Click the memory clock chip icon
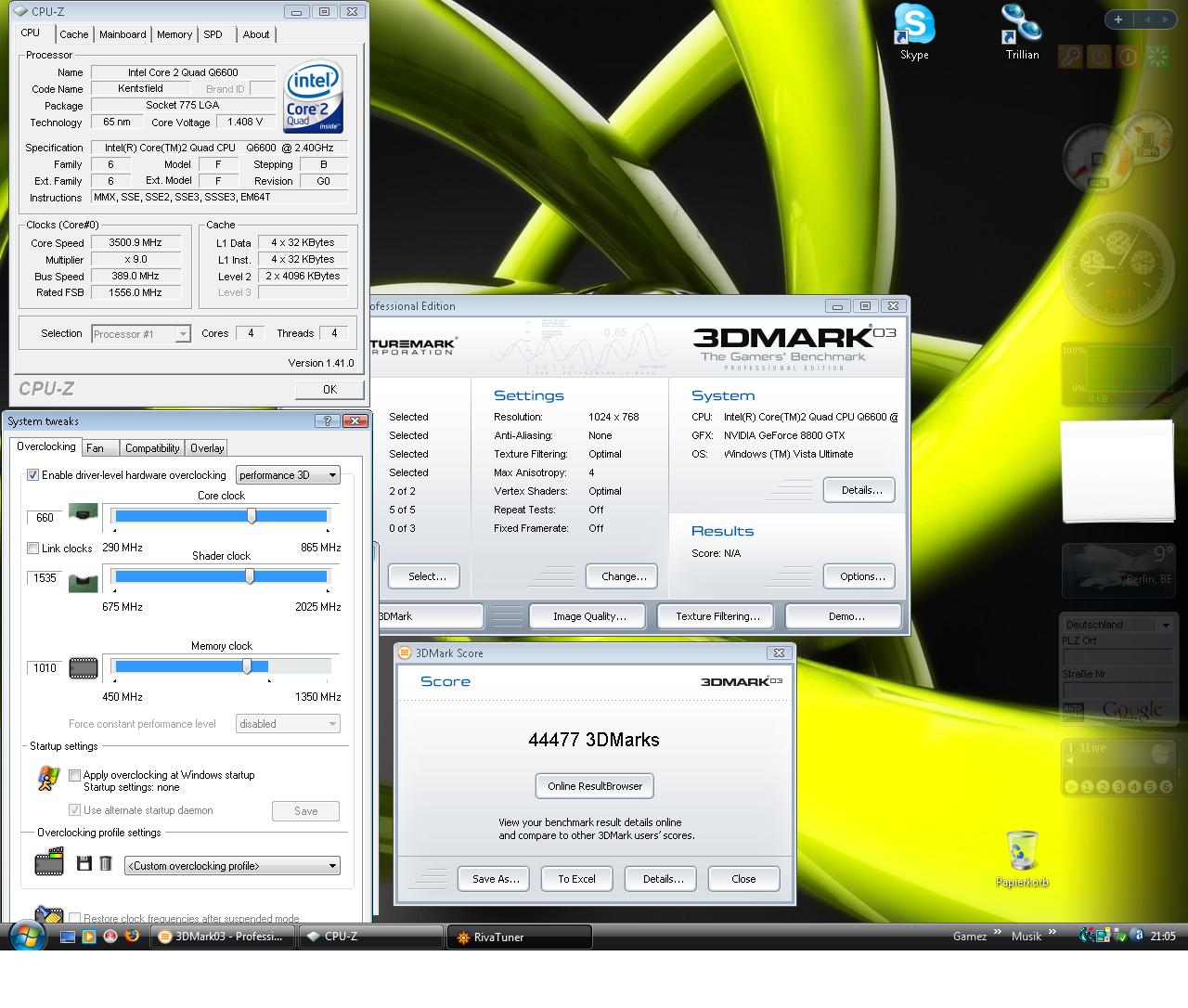 [x=84, y=667]
